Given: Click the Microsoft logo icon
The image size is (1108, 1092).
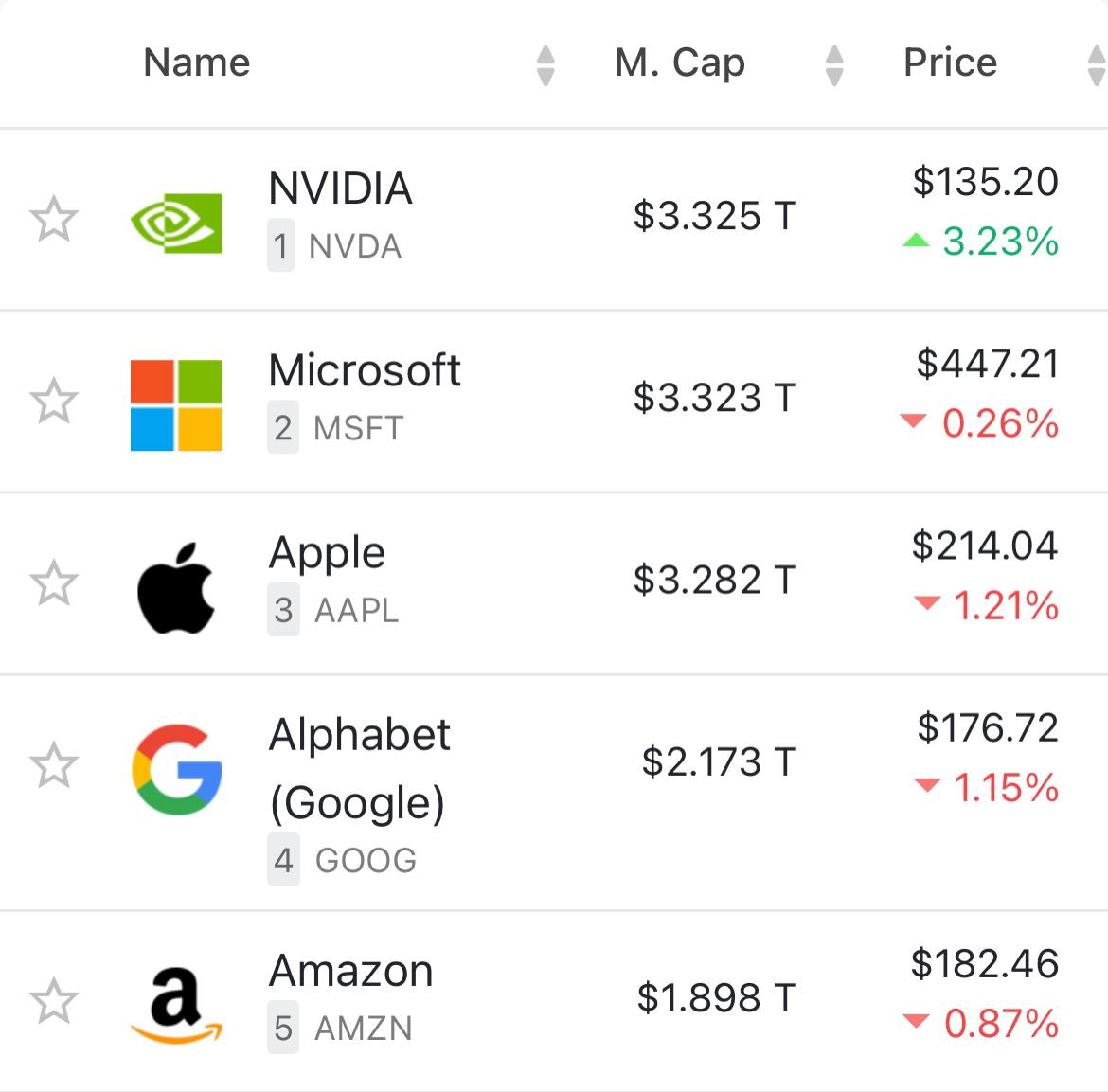Looking at the screenshot, I should click(176, 404).
